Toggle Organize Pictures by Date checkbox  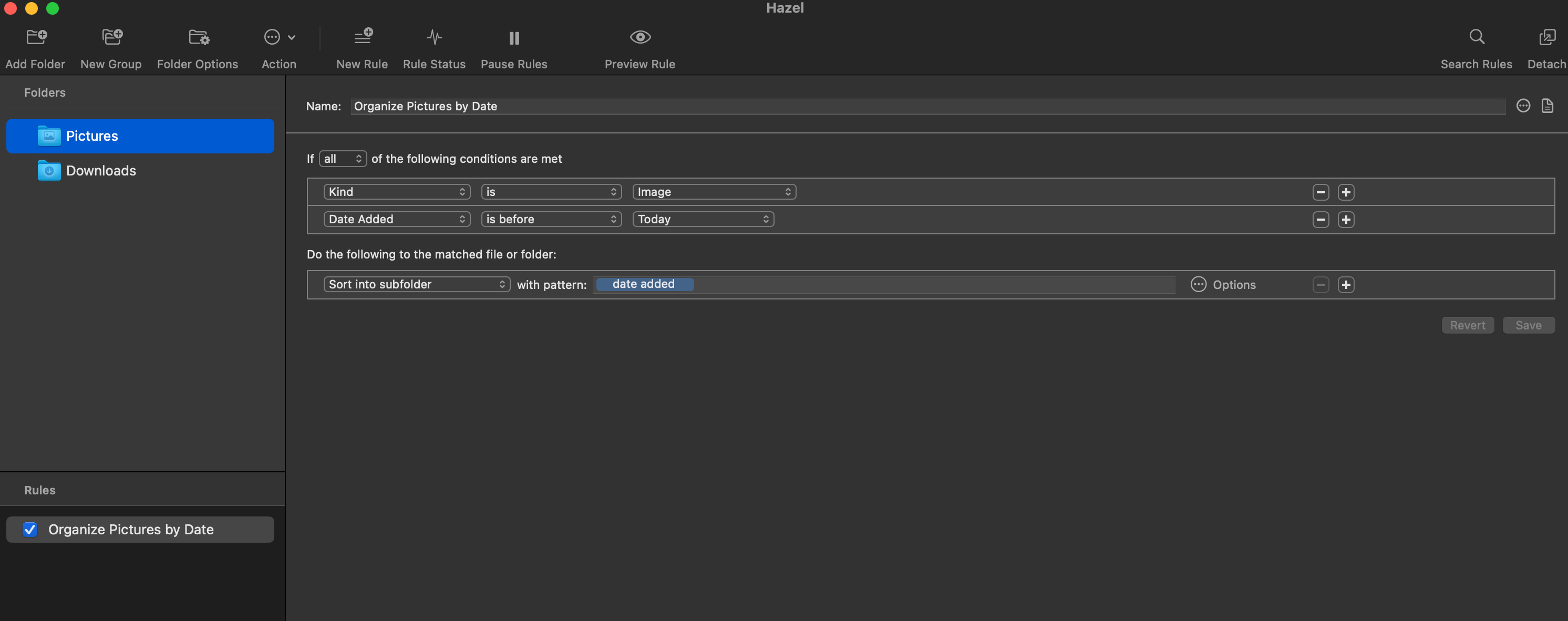click(x=30, y=529)
